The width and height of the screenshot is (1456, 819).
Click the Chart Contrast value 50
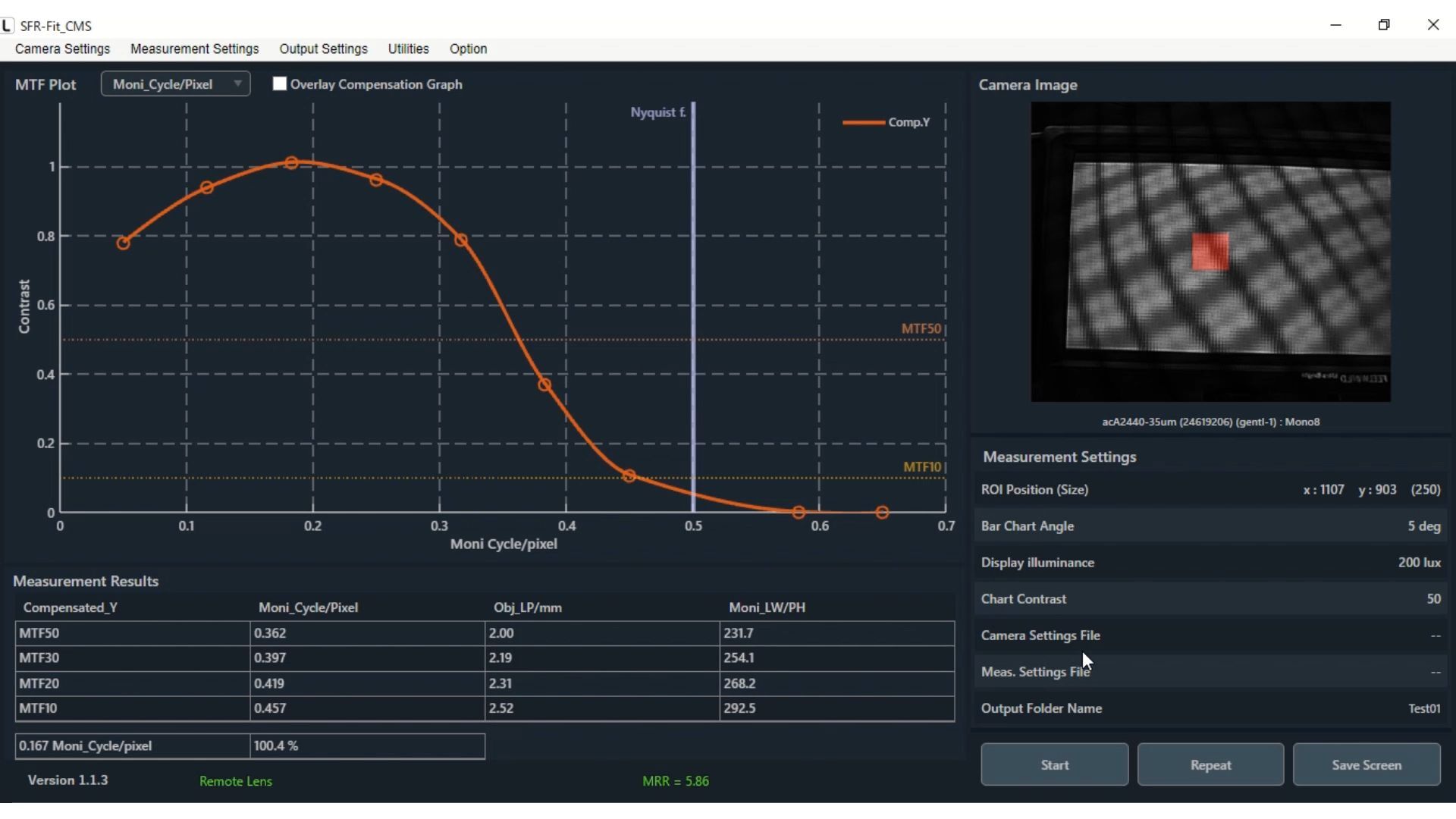pyautogui.click(x=1432, y=598)
